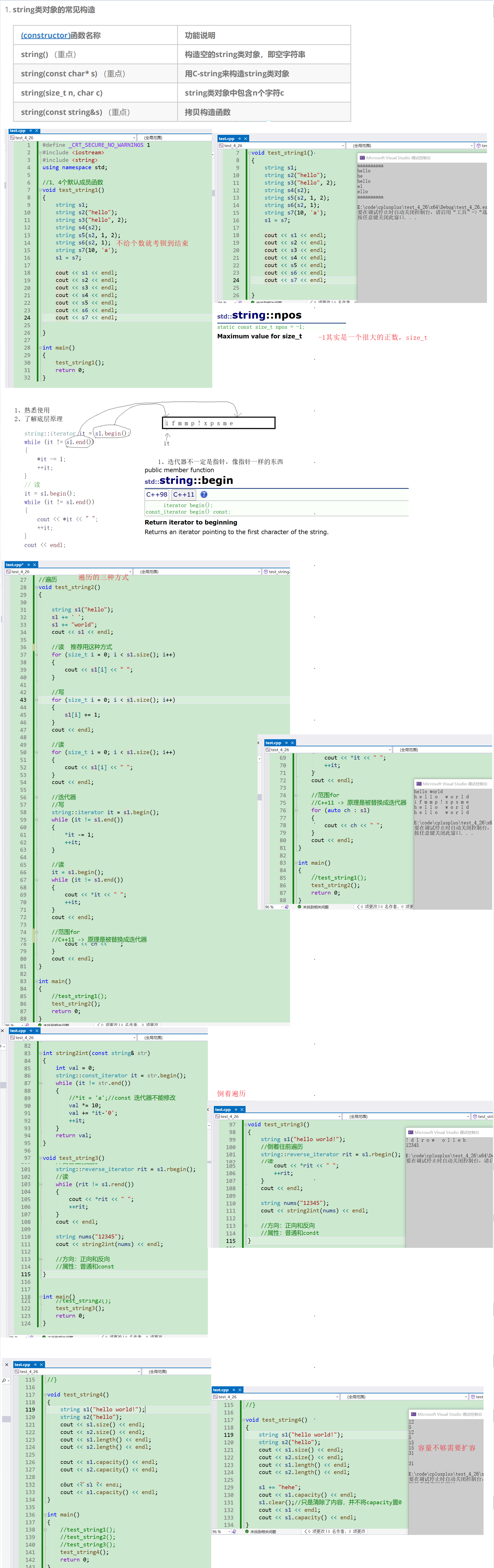Collapse int string2int function at line 83

(x=41, y=1054)
